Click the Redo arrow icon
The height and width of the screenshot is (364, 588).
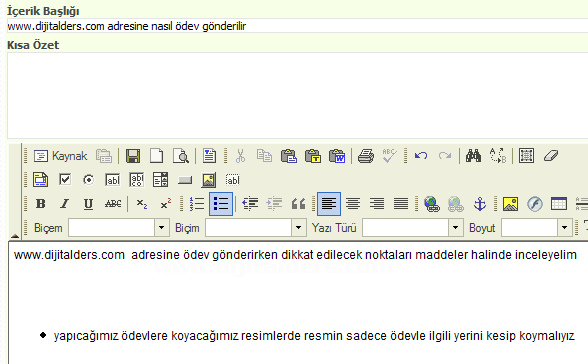coord(445,156)
